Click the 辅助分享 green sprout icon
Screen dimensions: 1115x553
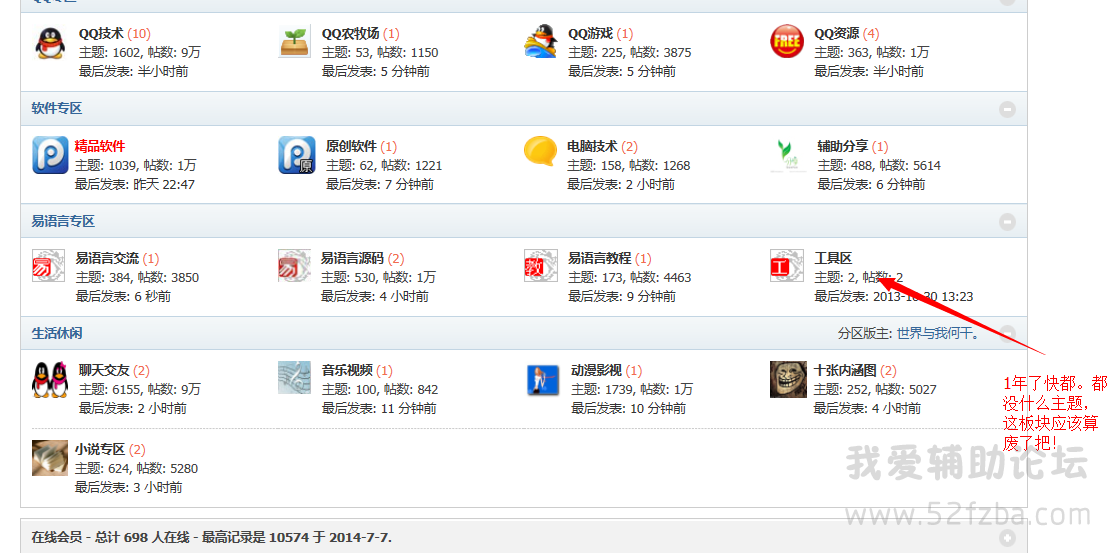tap(786, 155)
